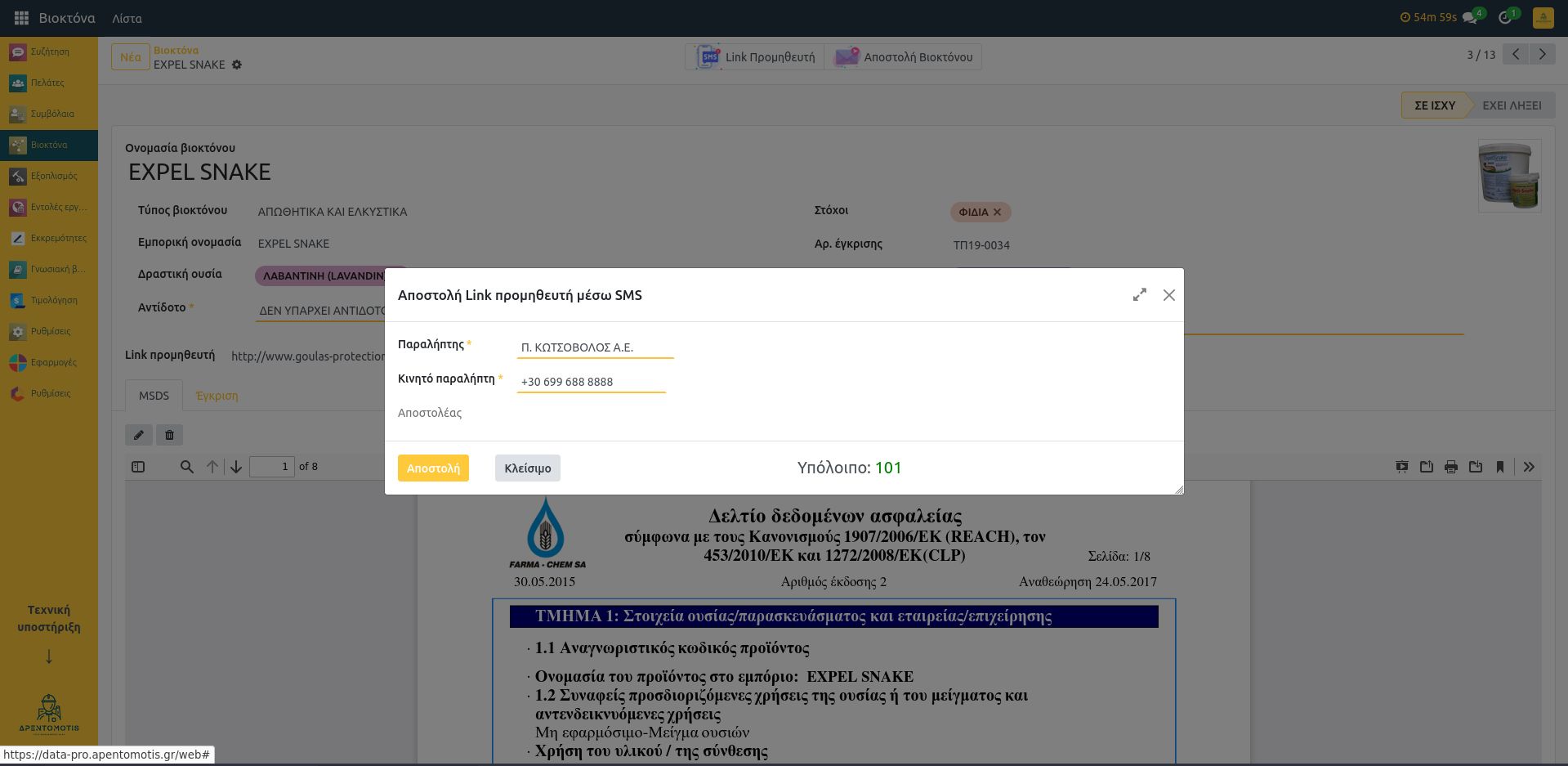Open the PDF find magnifier
Viewport: 1568px width, 766px height.
(x=187, y=467)
